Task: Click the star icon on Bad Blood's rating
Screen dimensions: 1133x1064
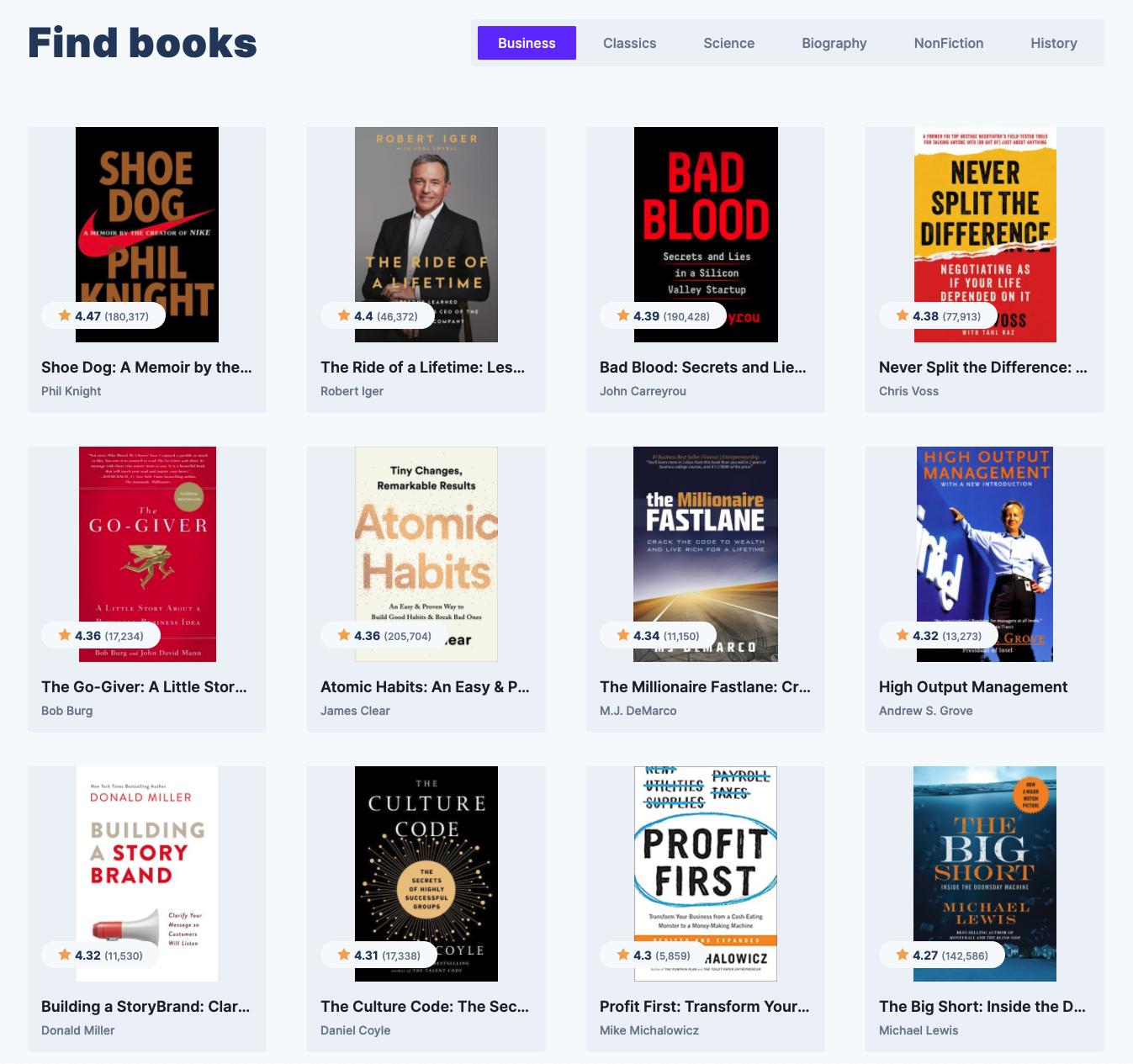Action: click(621, 315)
